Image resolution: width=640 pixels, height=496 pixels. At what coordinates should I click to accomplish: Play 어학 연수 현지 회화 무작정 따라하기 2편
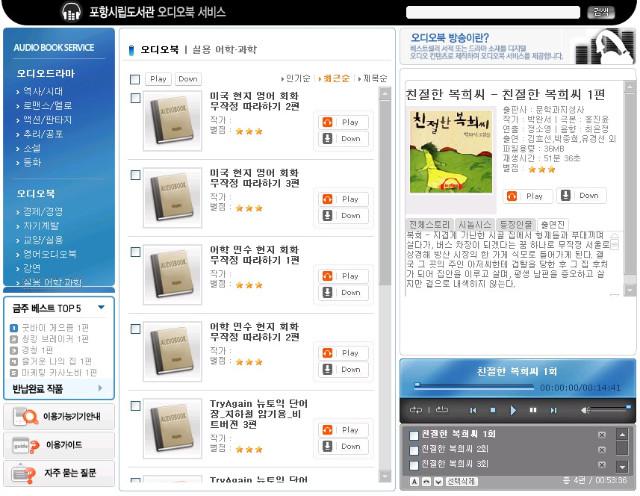(343, 353)
